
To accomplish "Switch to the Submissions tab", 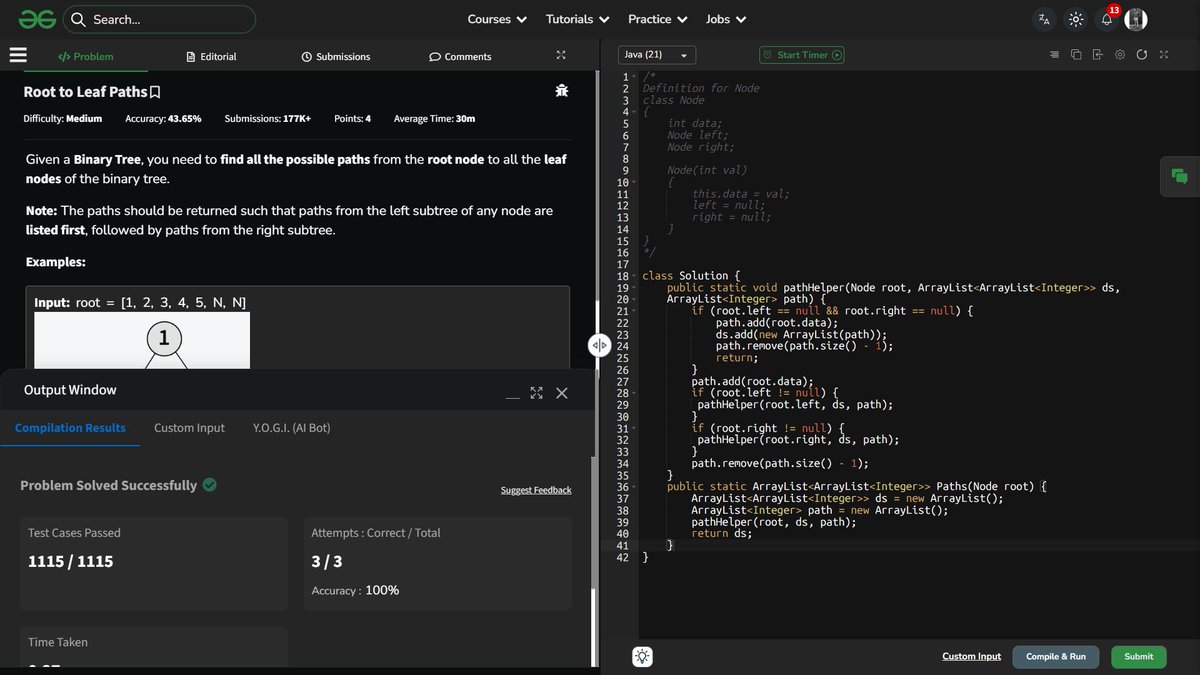I will click(x=336, y=57).
